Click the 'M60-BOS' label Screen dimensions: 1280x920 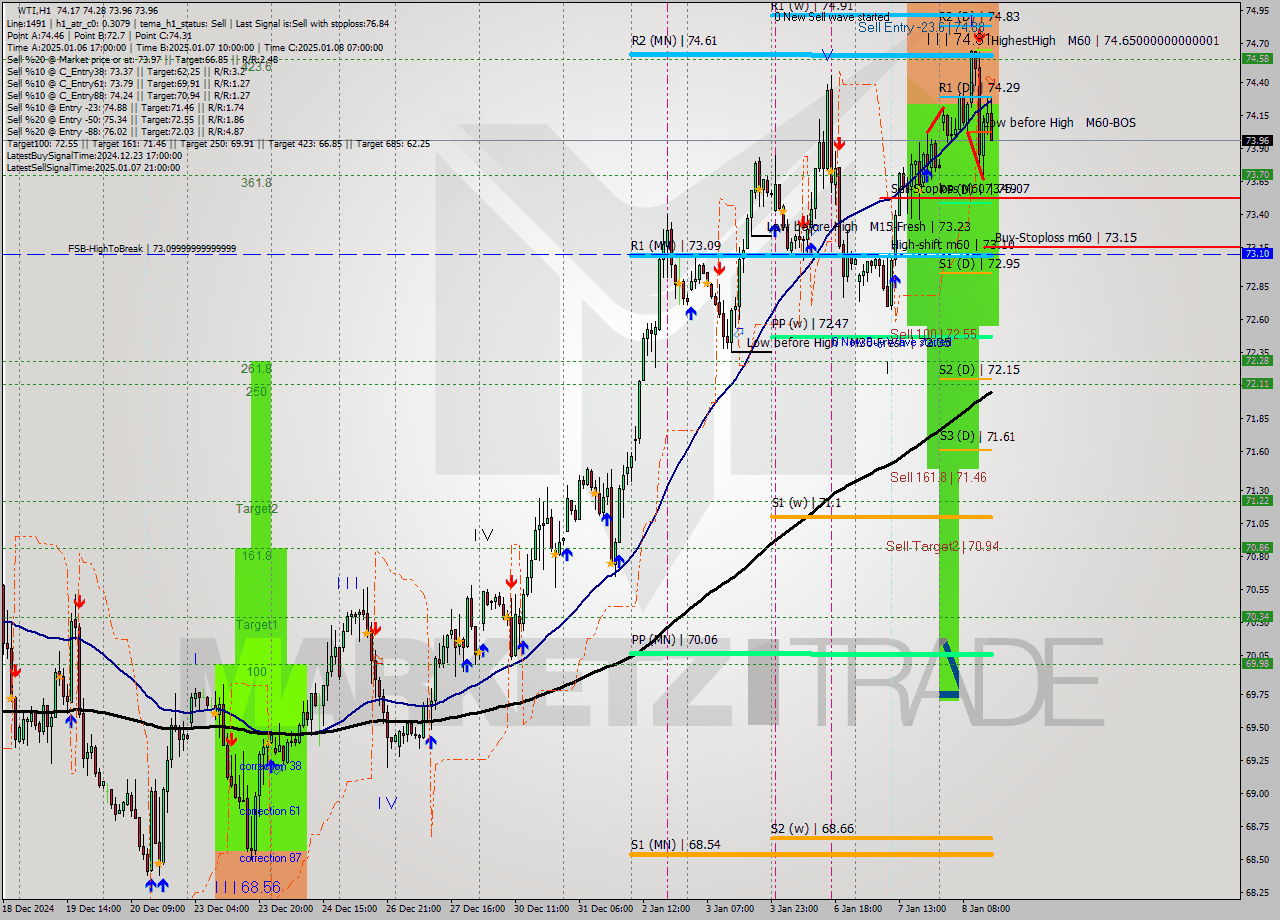tap(1109, 123)
